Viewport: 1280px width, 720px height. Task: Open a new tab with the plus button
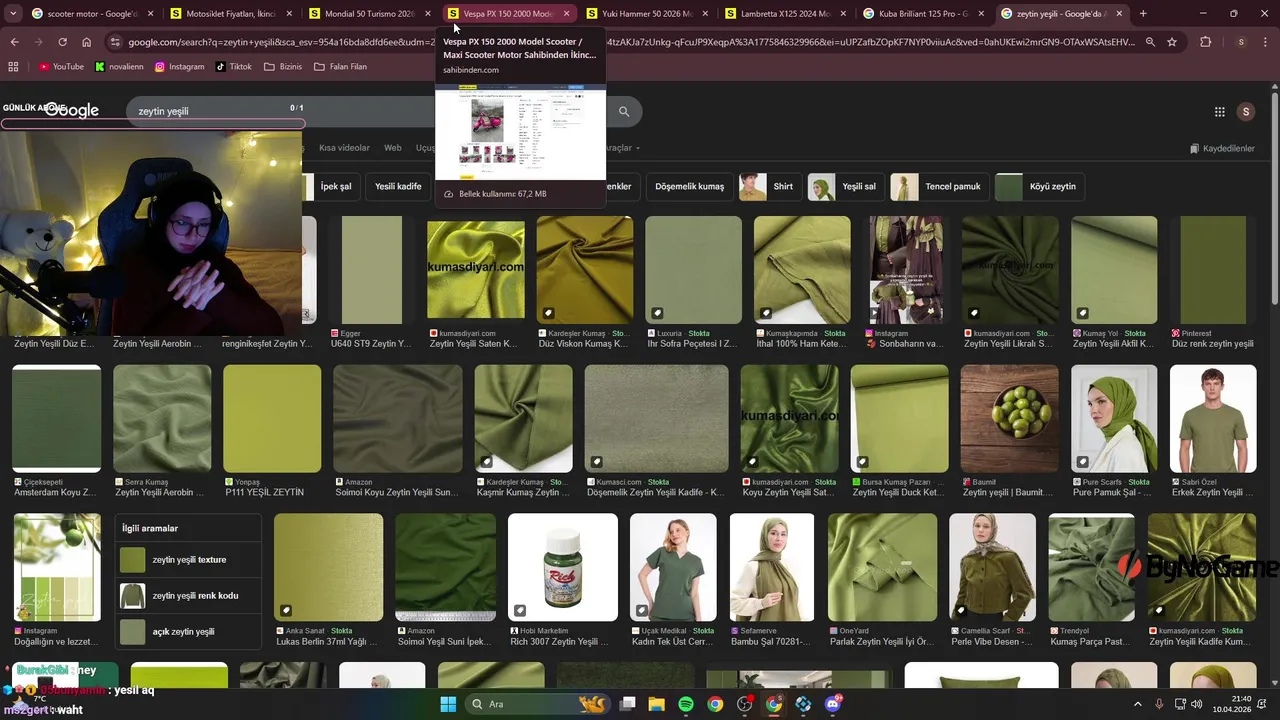pyautogui.click(x=1143, y=14)
